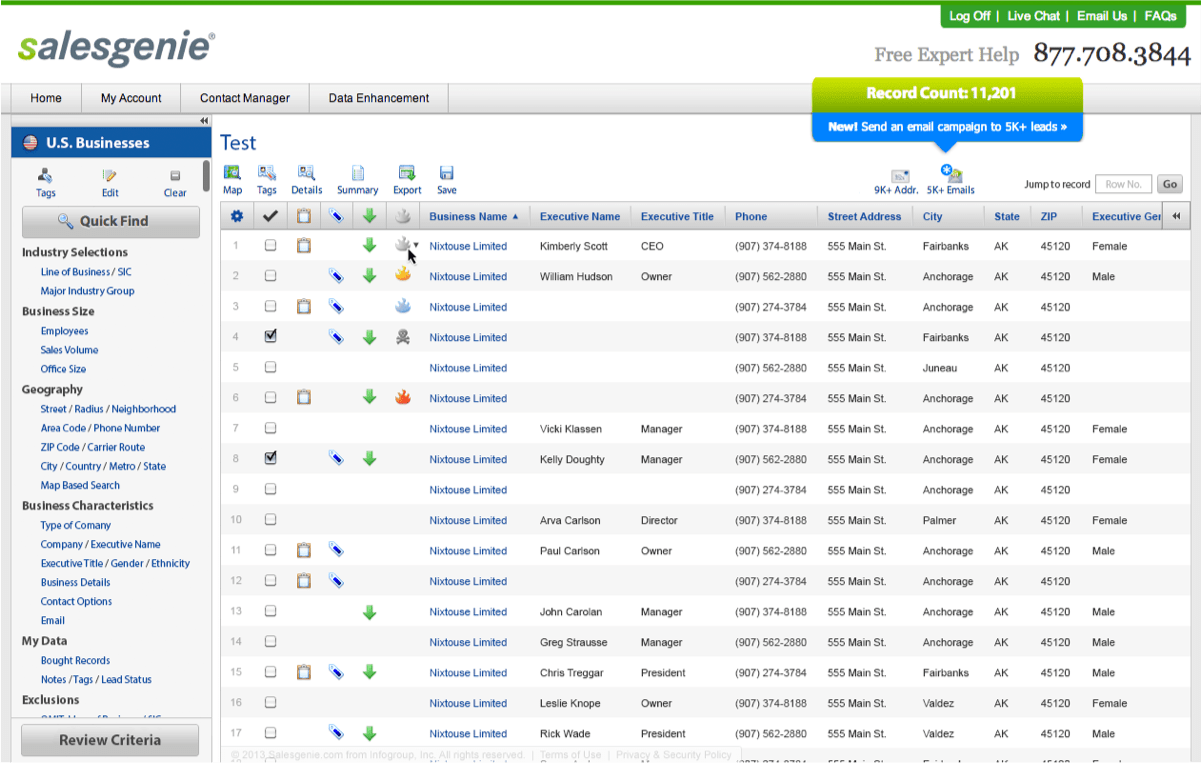Check the checkbox for row 10 Arva Carlson

(x=270, y=520)
